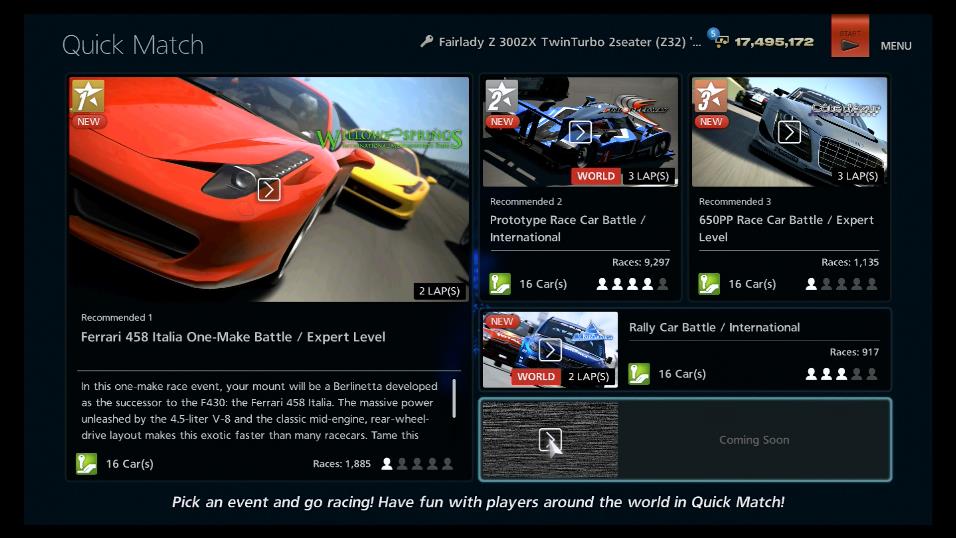Click 16 Car(s) in the 650PP card
956x538 pixels.
[x=752, y=284]
